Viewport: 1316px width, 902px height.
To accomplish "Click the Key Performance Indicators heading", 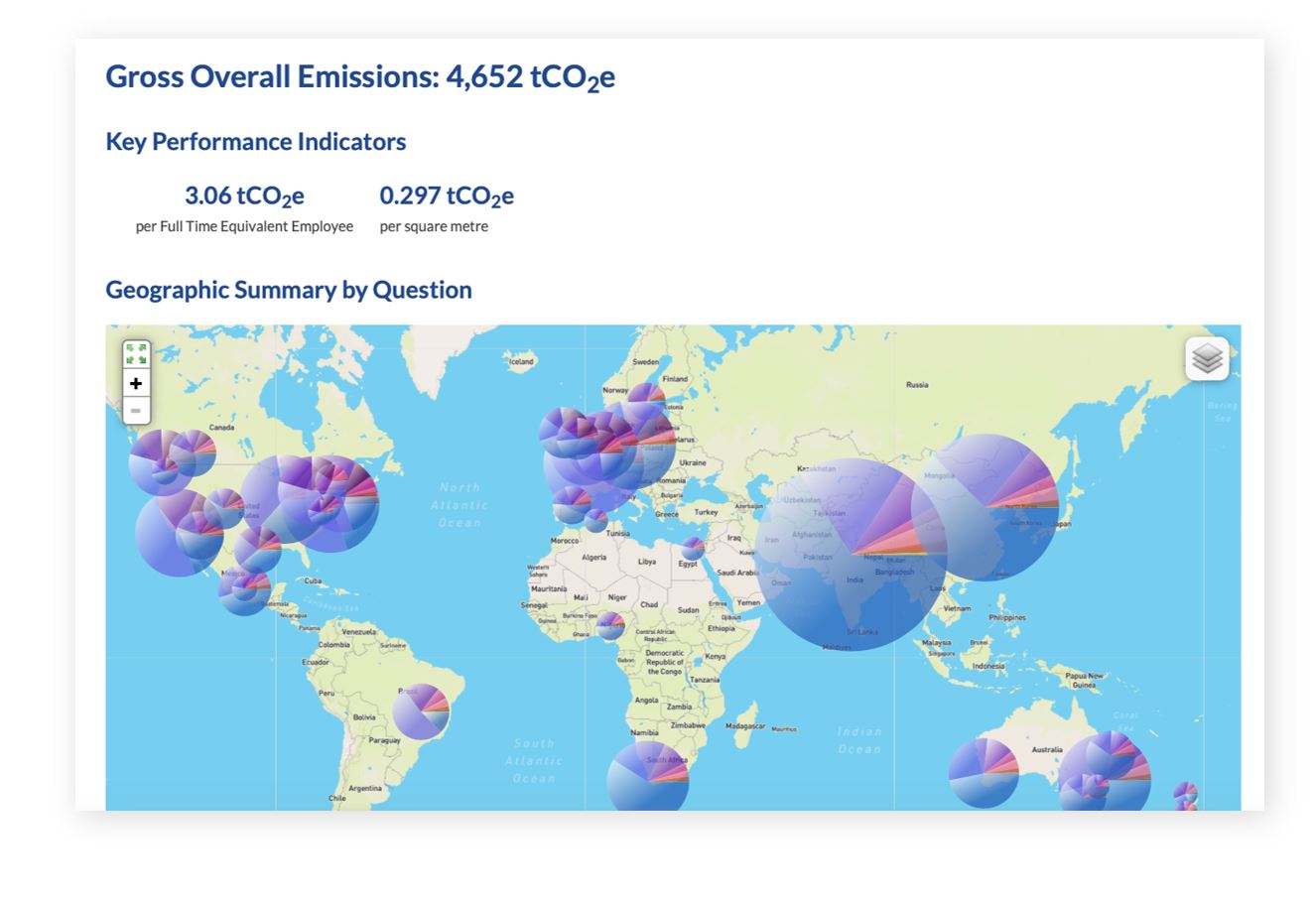I will tap(256, 141).
